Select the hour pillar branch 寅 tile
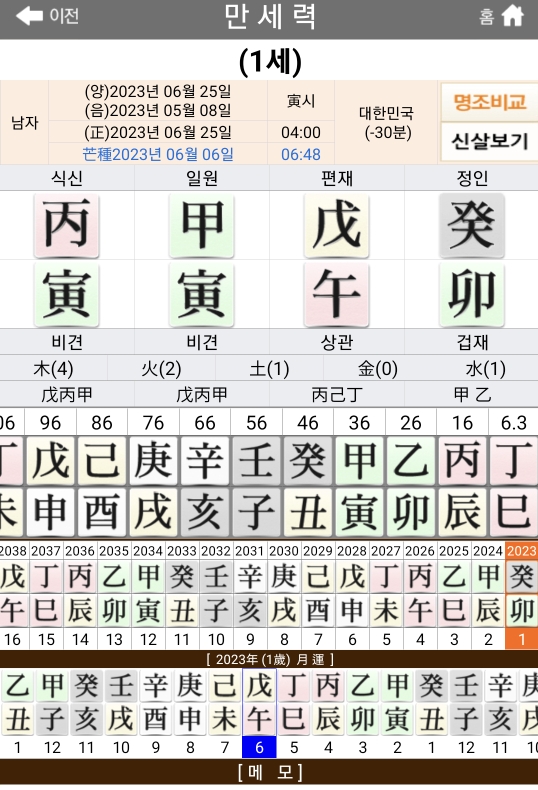The height and width of the screenshot is (790, 538). point(66,294)
